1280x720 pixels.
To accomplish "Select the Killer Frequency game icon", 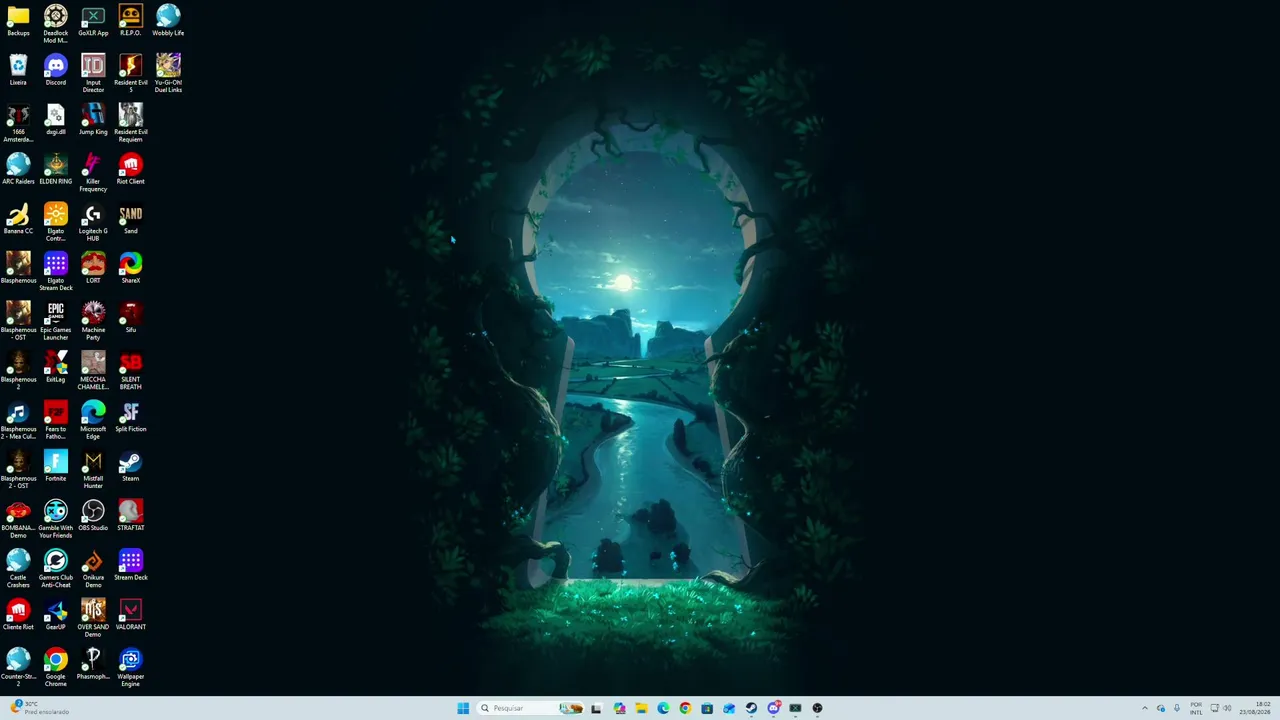I will pos(93,173).
